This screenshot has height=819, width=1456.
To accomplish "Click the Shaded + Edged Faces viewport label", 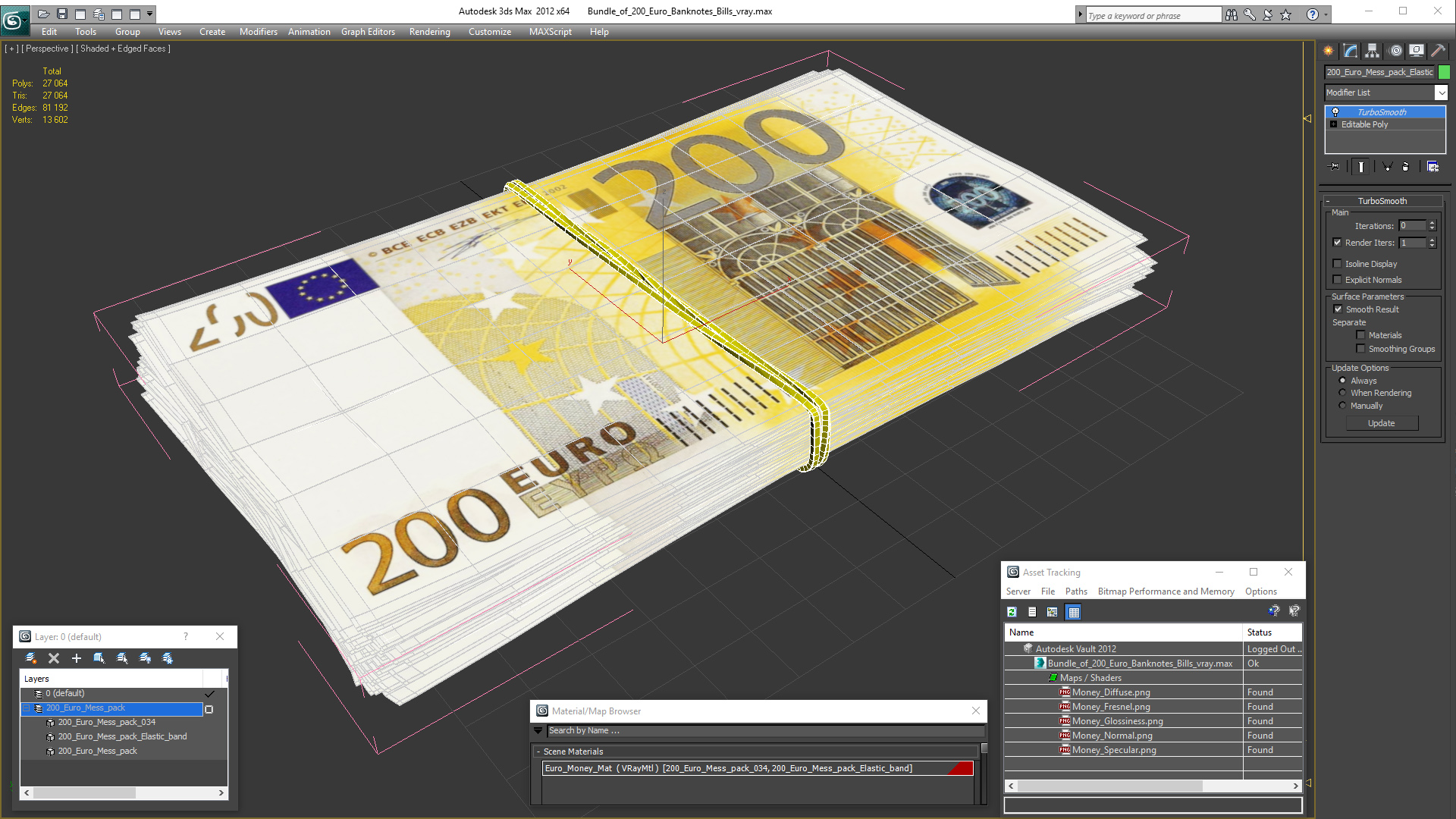I will [x=123, y=49].
